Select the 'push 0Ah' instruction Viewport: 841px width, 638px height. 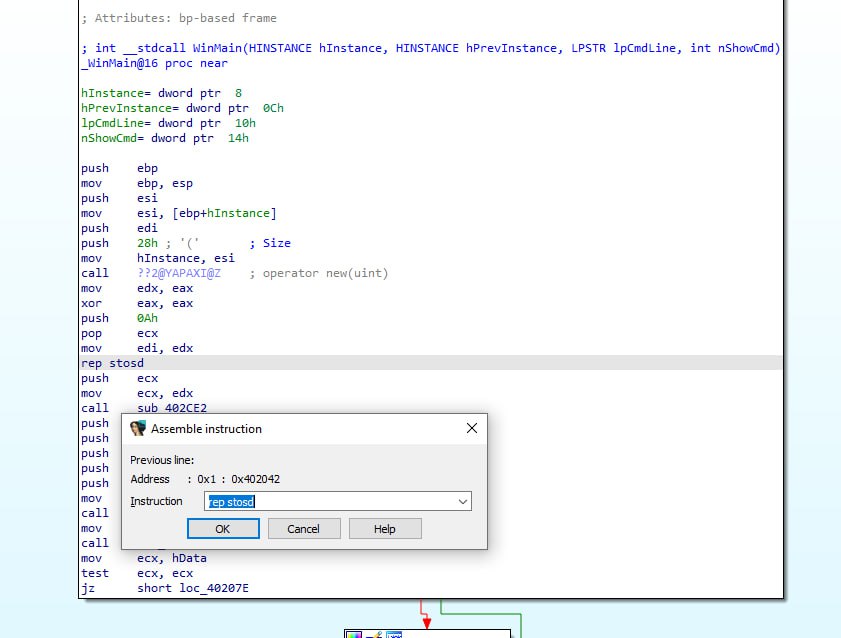pos(120,318)
